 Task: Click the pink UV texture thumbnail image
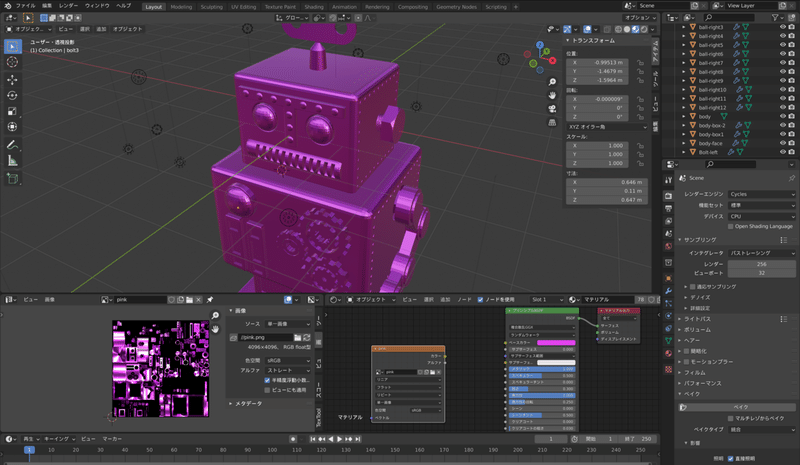[x=160, y=369]
